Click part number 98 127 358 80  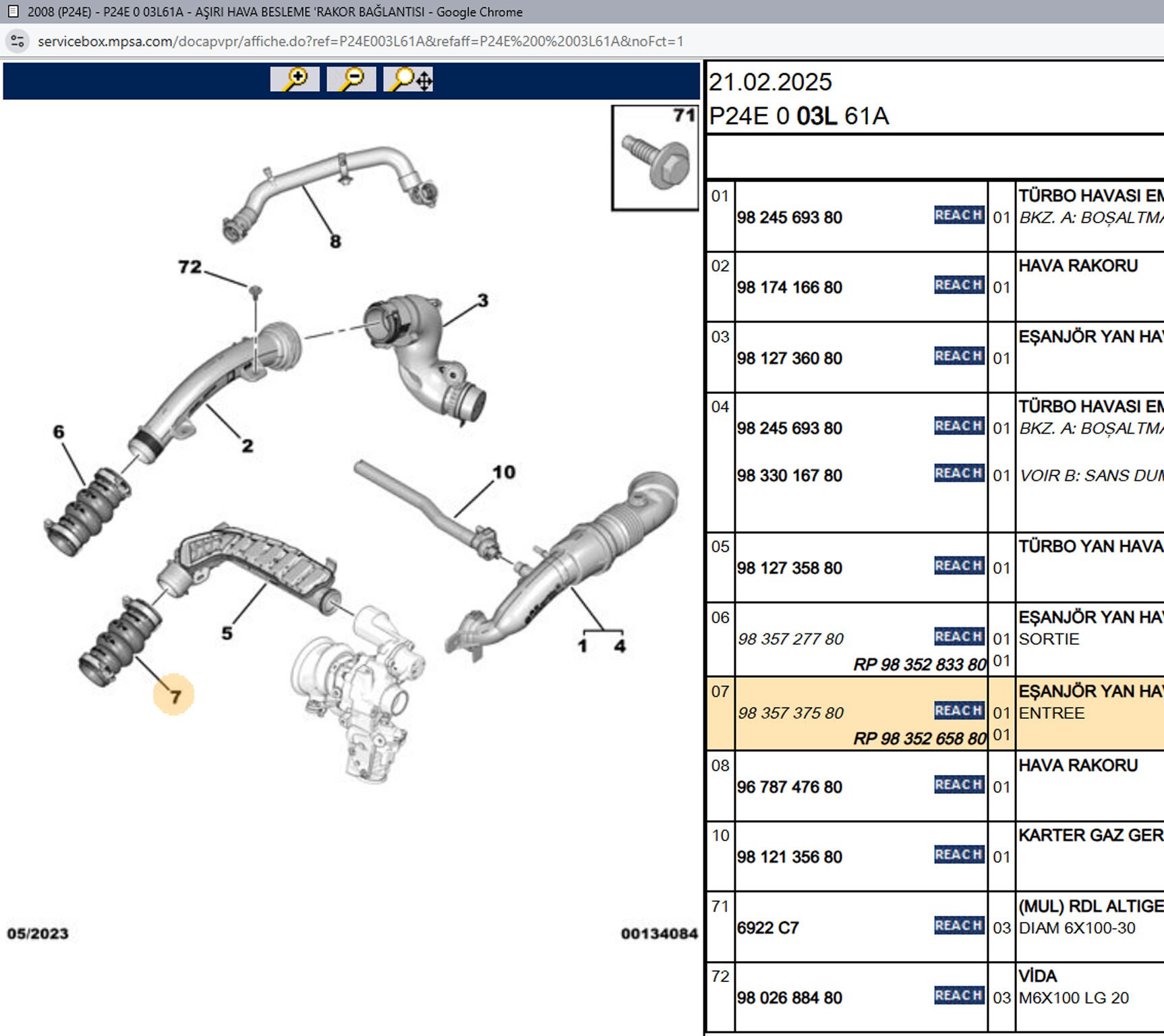click(x=789, y=569)
